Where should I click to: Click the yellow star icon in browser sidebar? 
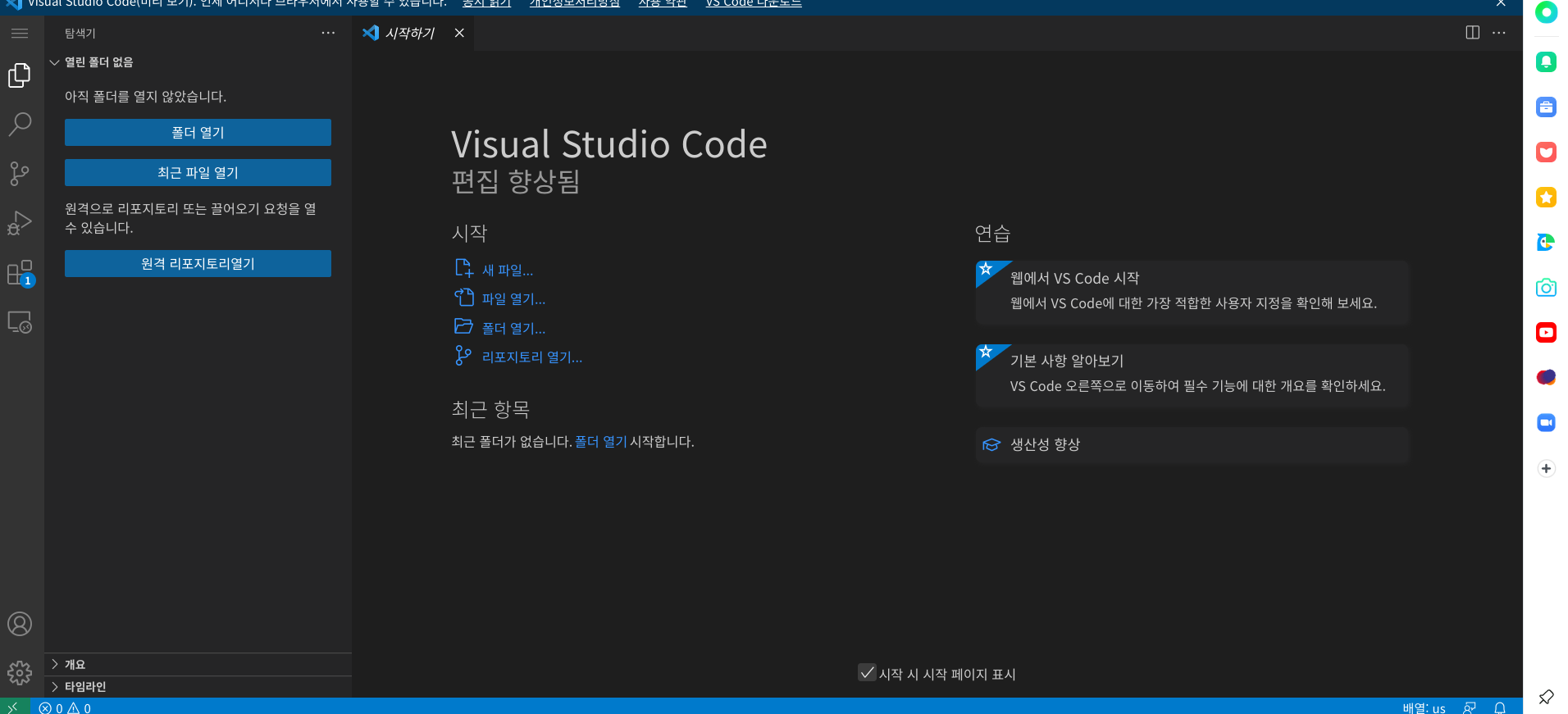pyautogui.click(x=1546, y=197)
